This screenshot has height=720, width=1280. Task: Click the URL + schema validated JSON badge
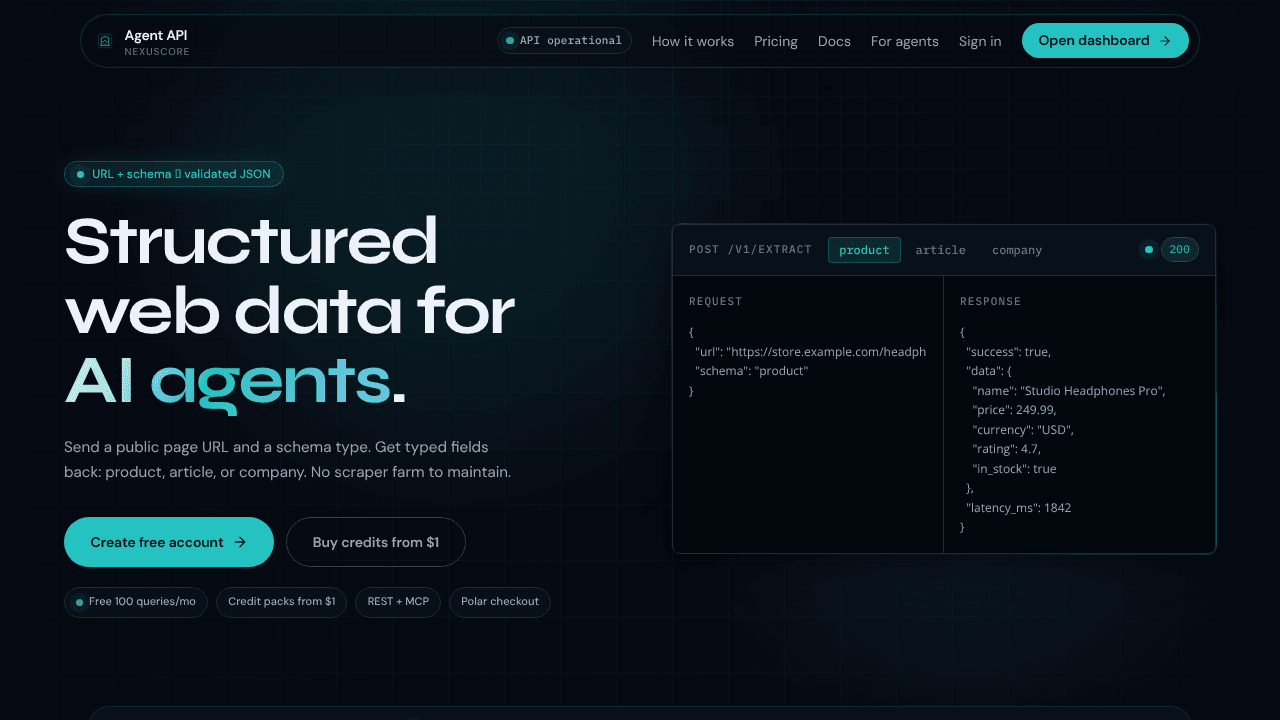tap(174, 174)
